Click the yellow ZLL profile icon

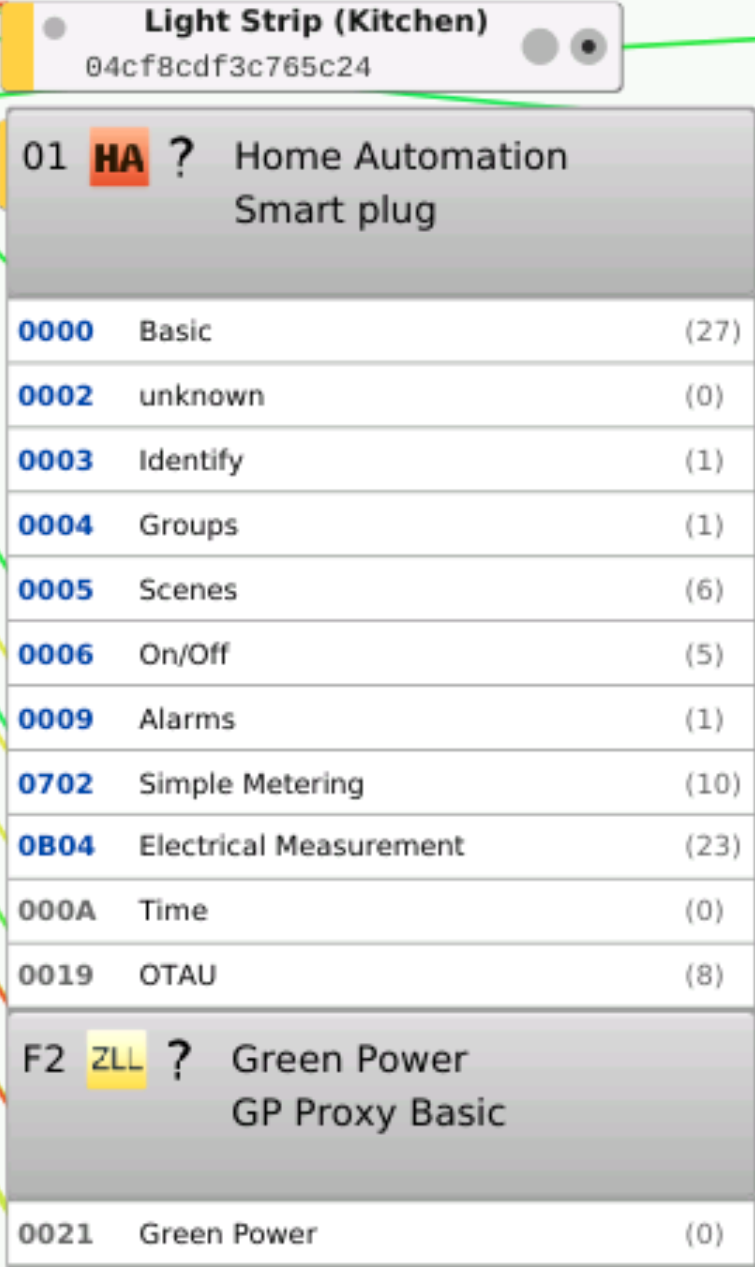point(116,1059)
